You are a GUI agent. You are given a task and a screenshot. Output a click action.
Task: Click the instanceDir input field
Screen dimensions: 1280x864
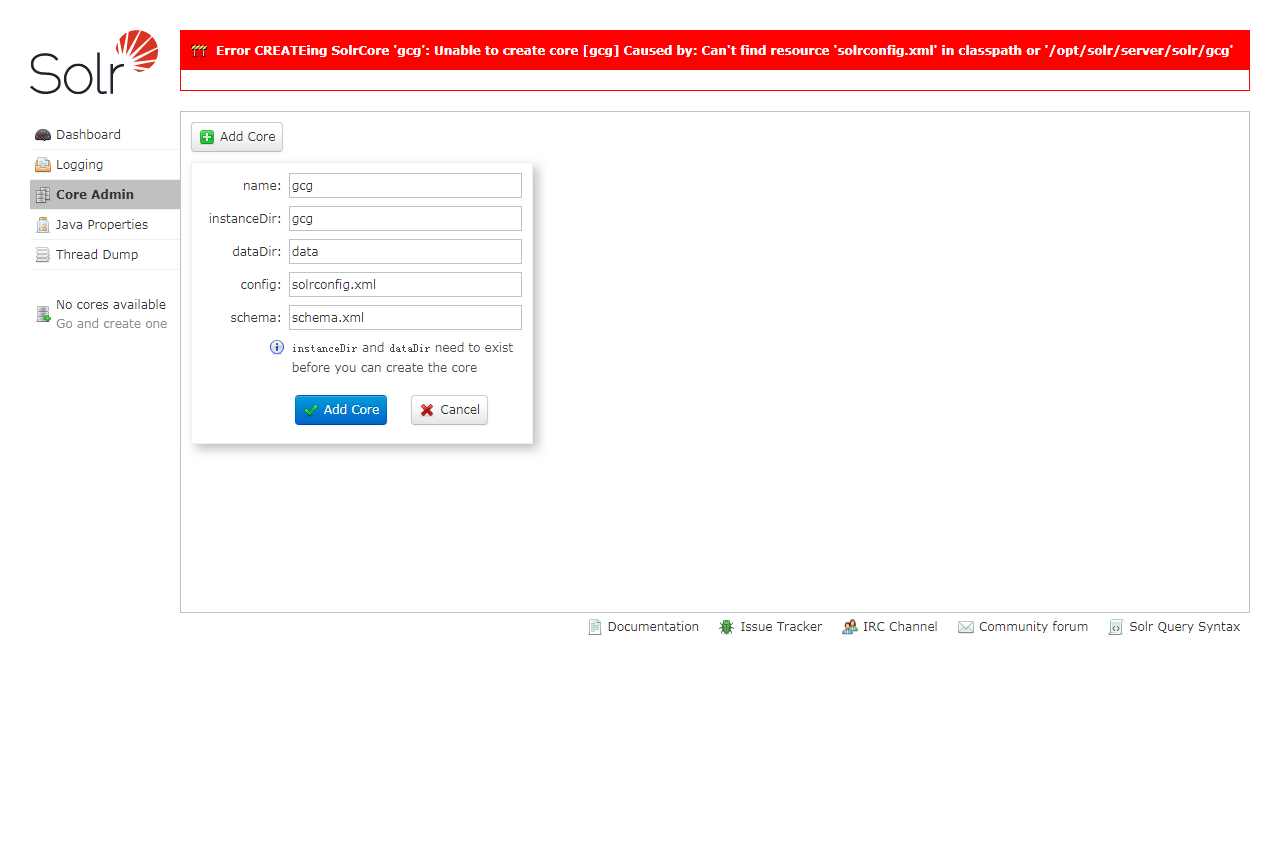(405, 219)
